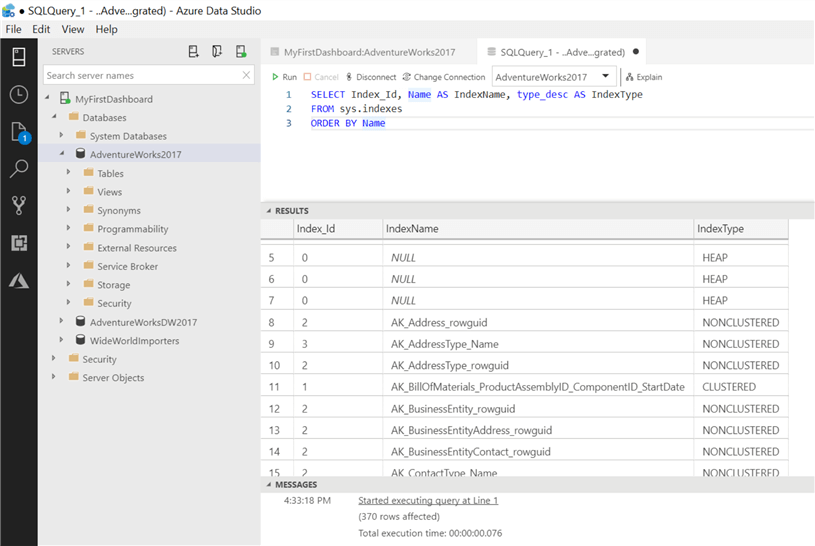The height and width of the screenshot is (546, 815).
Task: Open the AdventureWorks2017 database dropdown
Action: coord(554,77)
